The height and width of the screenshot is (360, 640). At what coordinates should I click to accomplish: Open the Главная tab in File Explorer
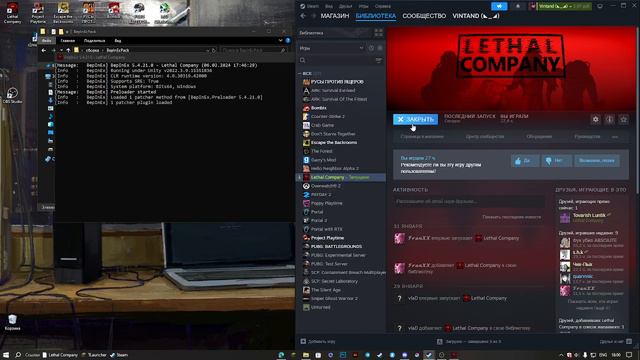click(x=68, y=41)
